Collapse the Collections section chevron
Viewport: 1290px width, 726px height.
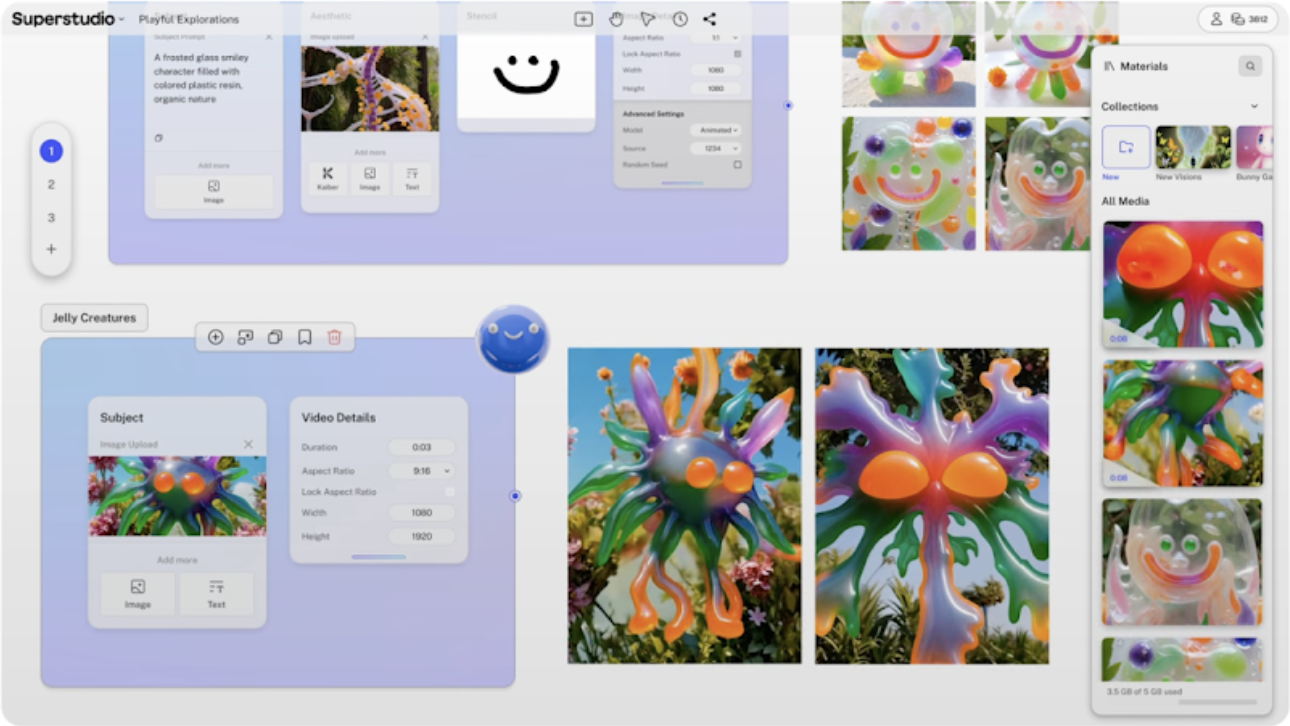point(1254,106)
